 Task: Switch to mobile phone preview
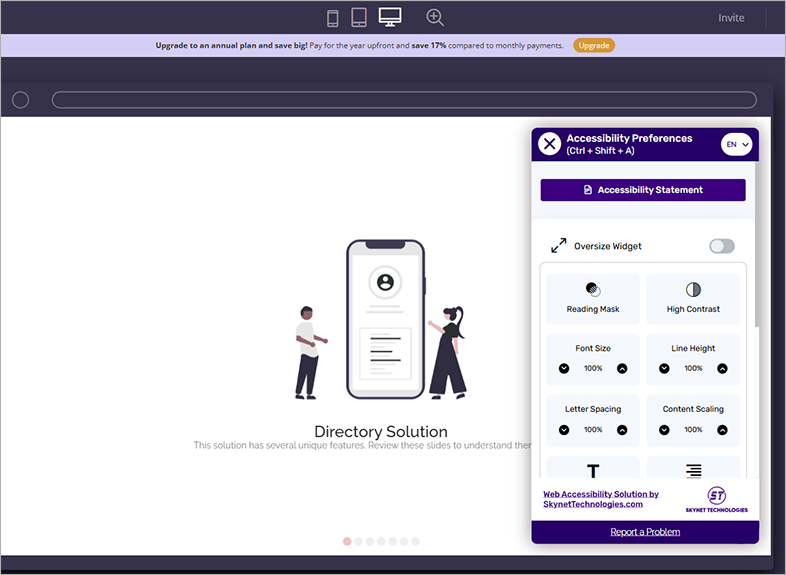click(333, 18)
